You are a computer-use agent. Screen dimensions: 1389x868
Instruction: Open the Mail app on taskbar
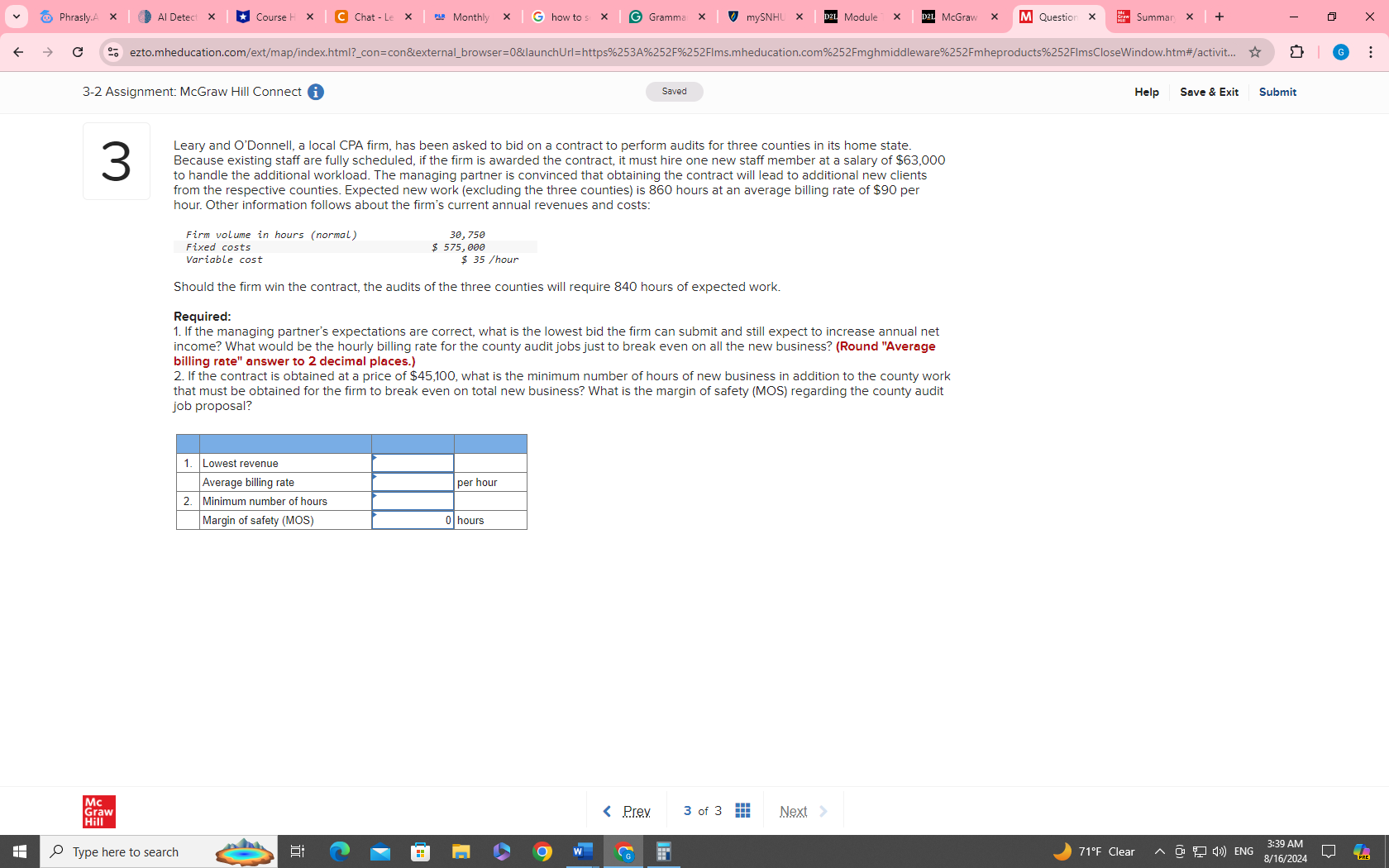[379, 851]
